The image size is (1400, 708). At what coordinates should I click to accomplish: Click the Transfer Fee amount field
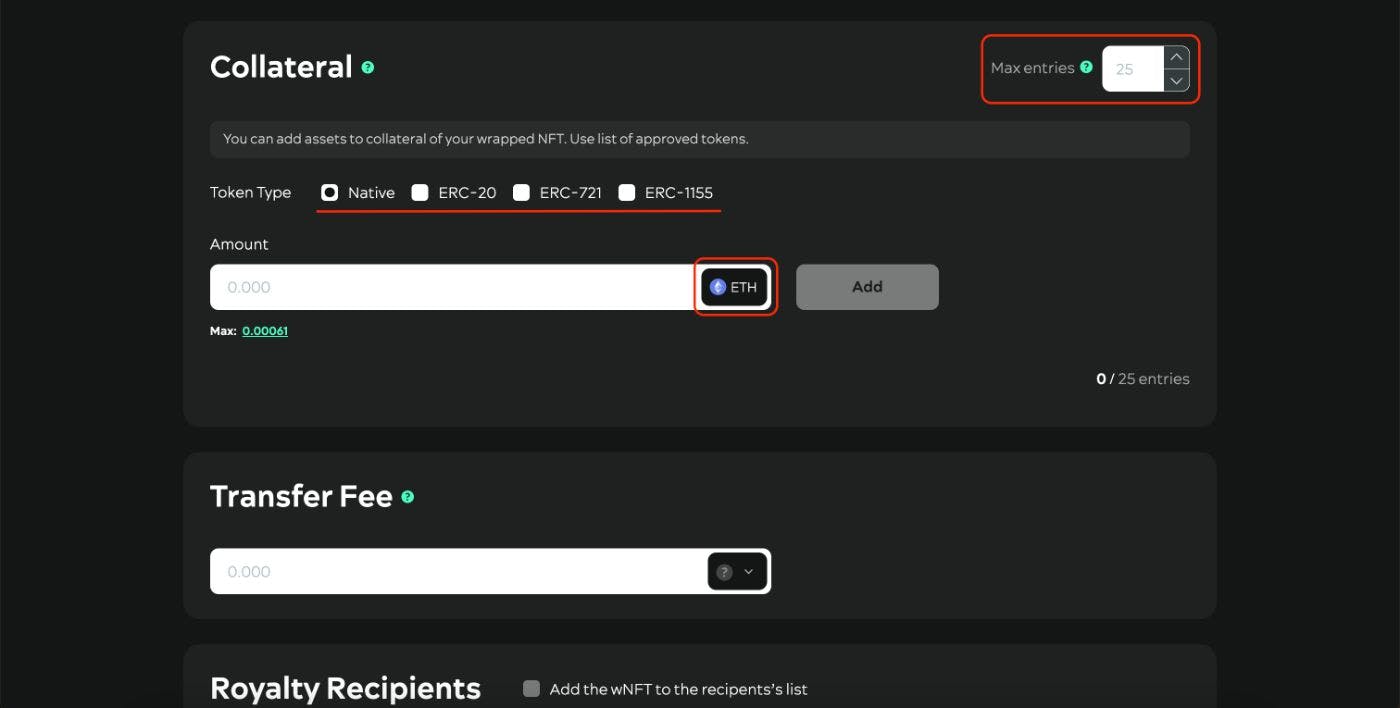pyautogui.click(x=457, y=572)
